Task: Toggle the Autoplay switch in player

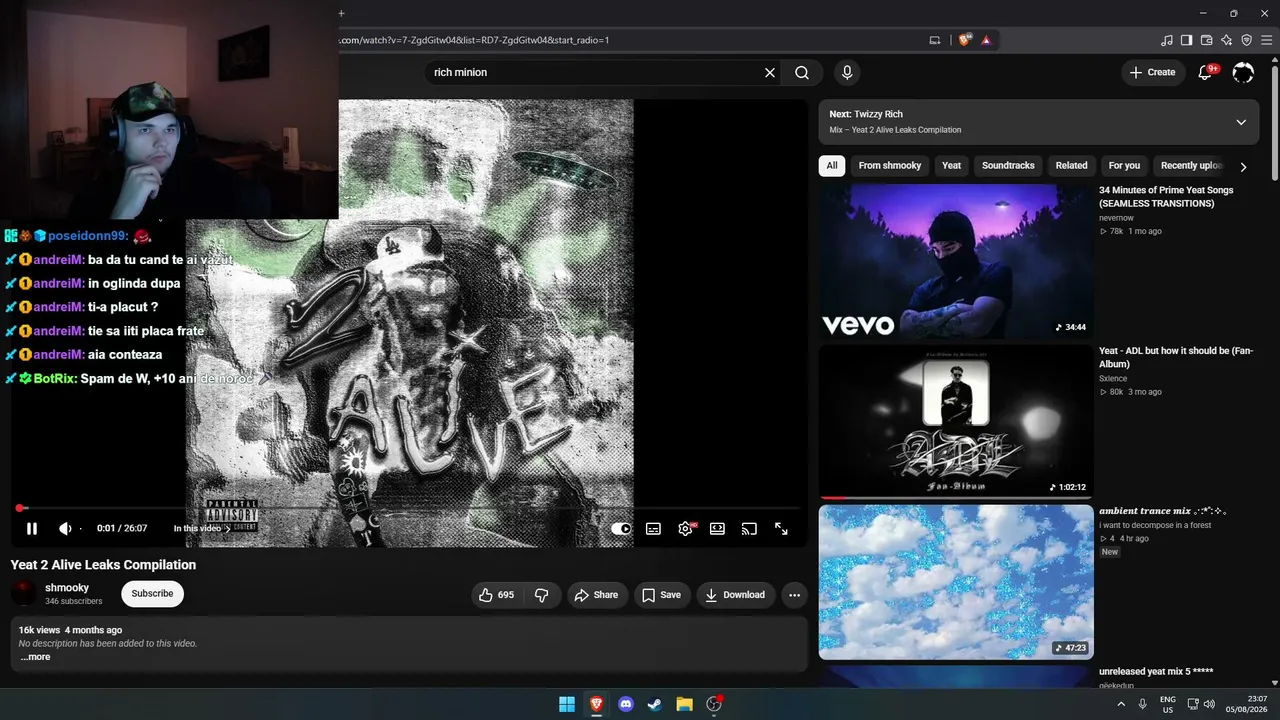Action: (621, 529)
